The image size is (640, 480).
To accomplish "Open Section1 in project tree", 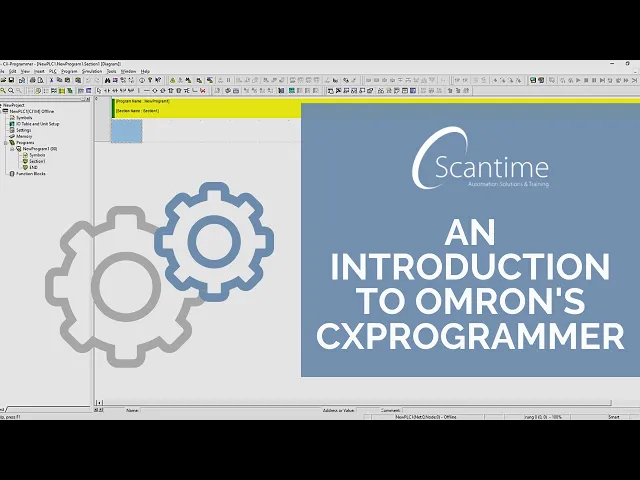I will click(x=37, y=161).
